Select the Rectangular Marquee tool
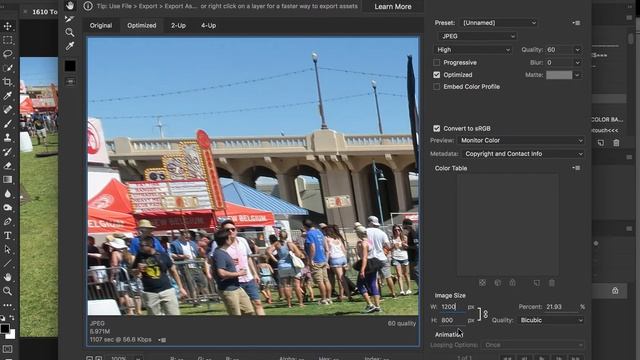This screenshot has width=640, height=360. tap(7, 40)
